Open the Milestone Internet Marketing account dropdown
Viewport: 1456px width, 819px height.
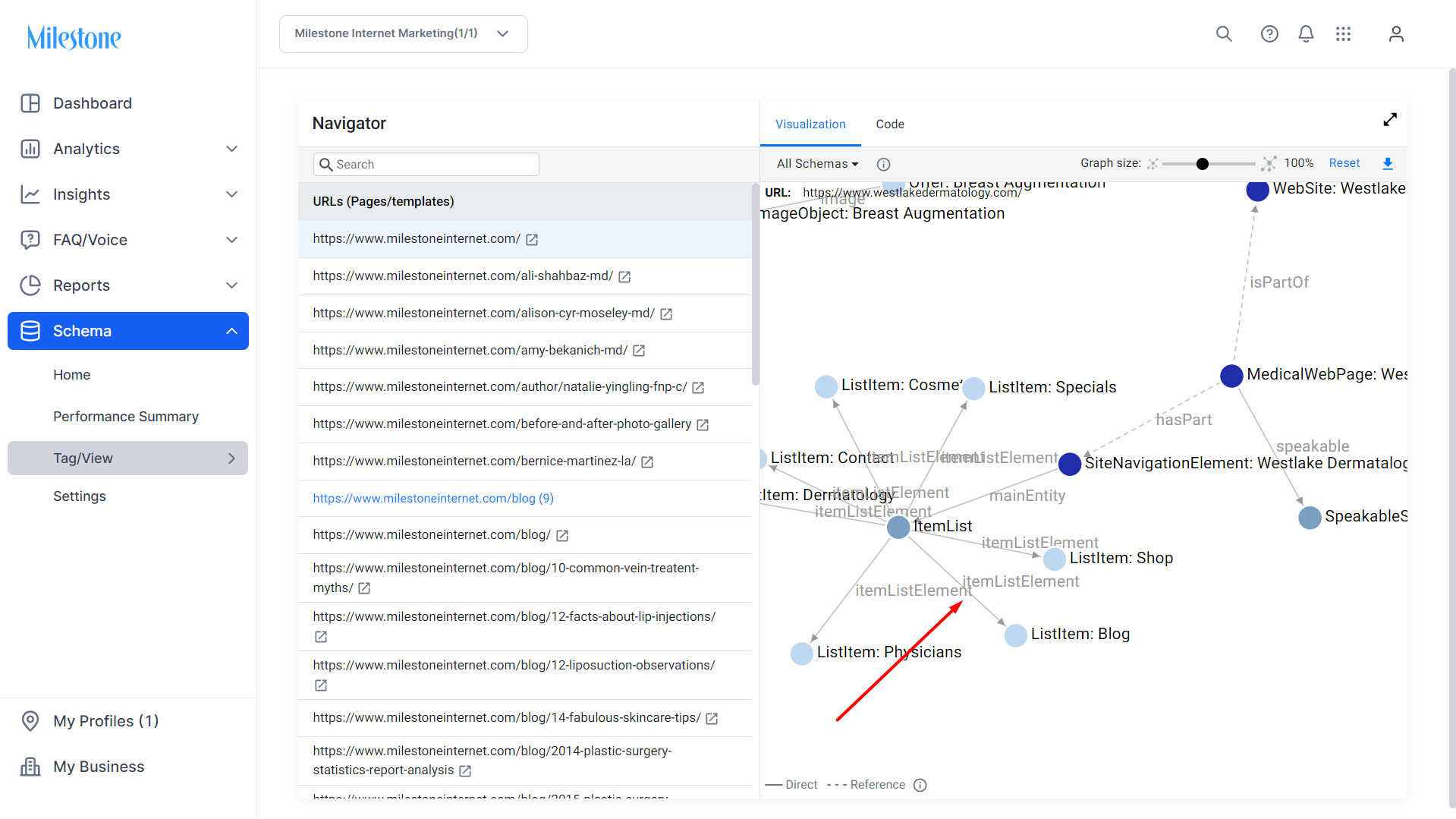pyautogui.click(x=403, y=34)
